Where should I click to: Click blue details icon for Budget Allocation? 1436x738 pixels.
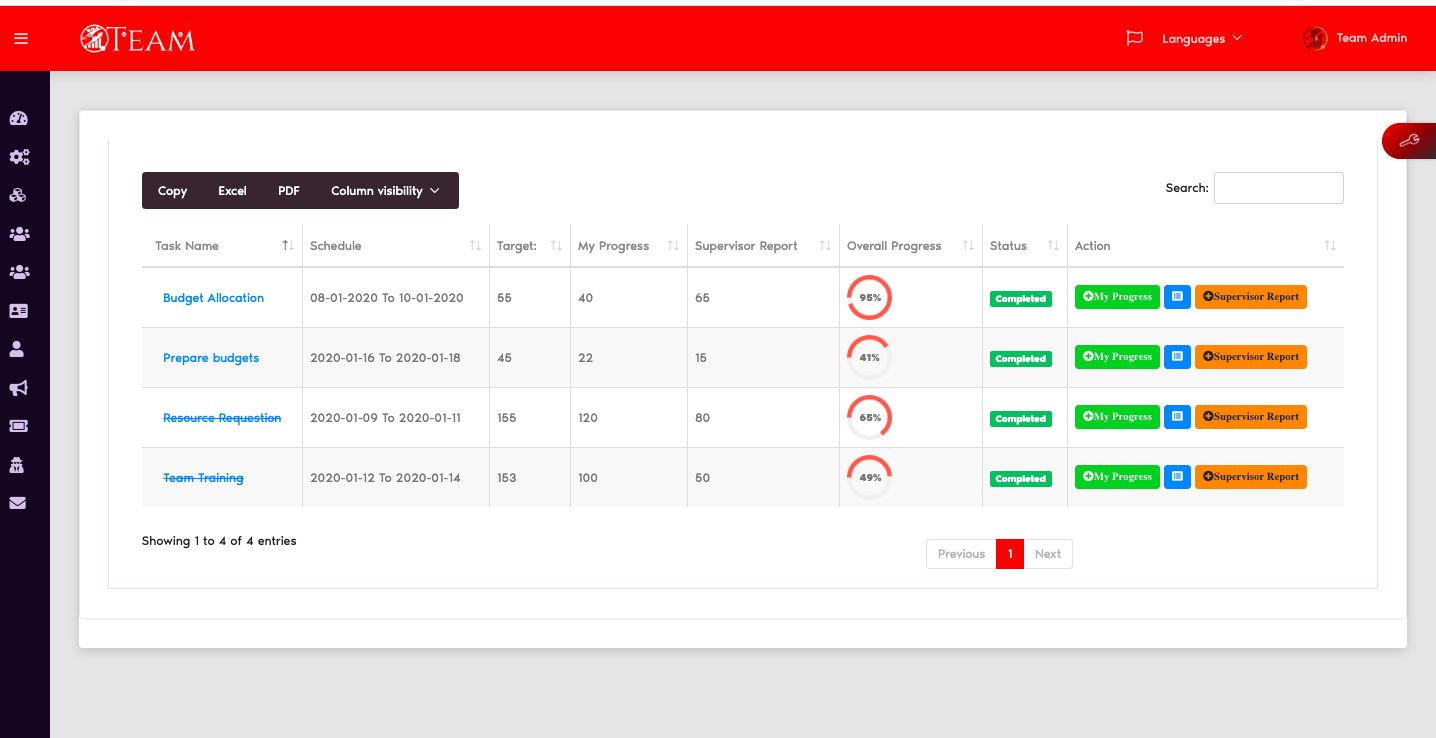[x=1177, y=297]
